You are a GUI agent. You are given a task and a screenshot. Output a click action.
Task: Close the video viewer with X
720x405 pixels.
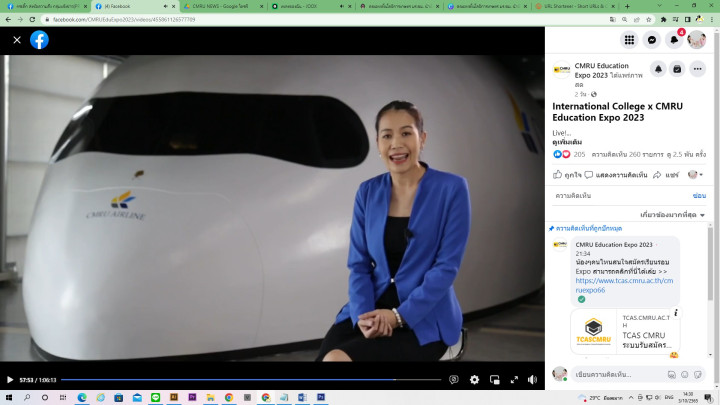17,40
